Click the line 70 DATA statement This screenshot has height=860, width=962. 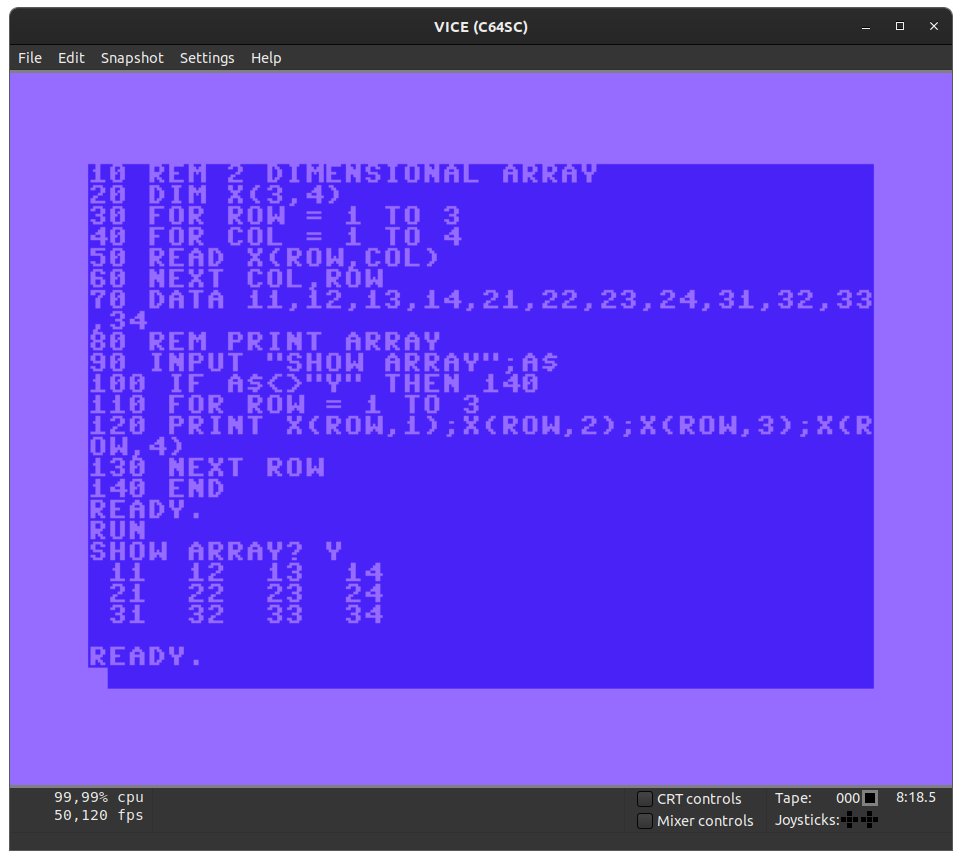[481, 310]
